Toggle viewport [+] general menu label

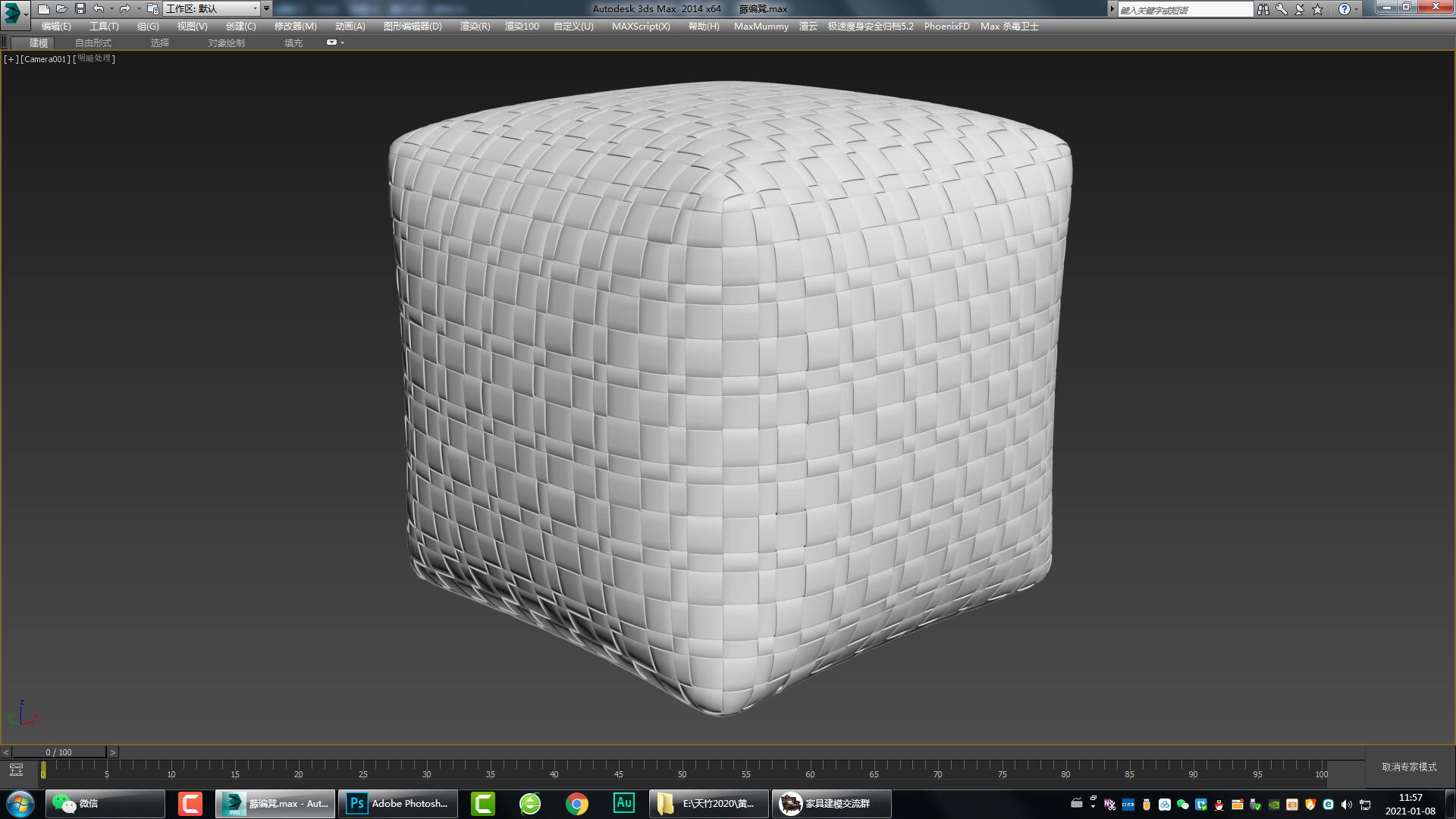coord(11,59)
